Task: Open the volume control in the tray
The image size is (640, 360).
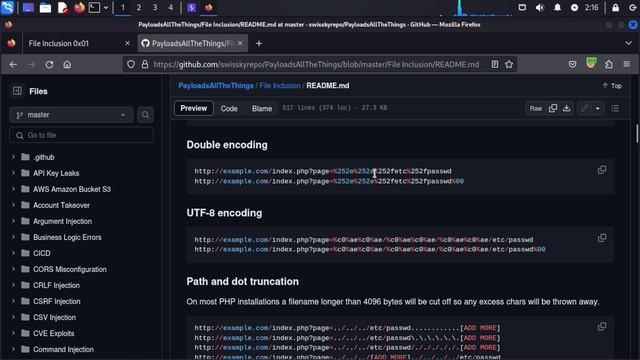Action: [x=540, y=7]
